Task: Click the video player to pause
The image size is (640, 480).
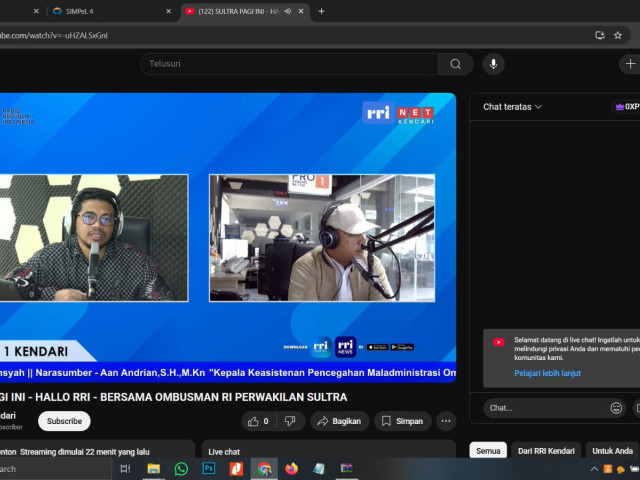Action: point(227,238)
